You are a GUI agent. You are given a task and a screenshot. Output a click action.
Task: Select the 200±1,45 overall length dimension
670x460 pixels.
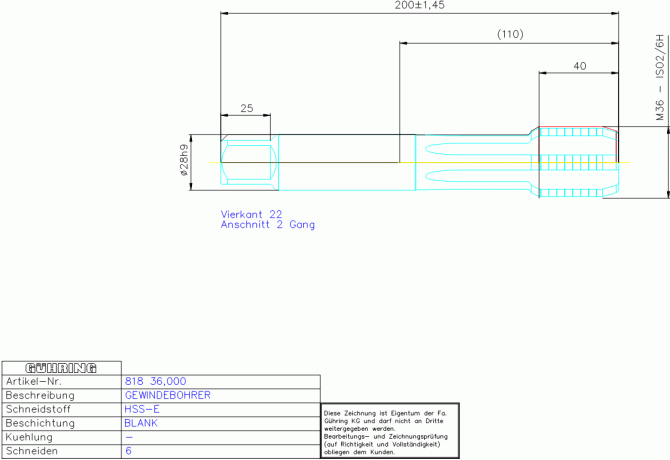pos(419,5)
